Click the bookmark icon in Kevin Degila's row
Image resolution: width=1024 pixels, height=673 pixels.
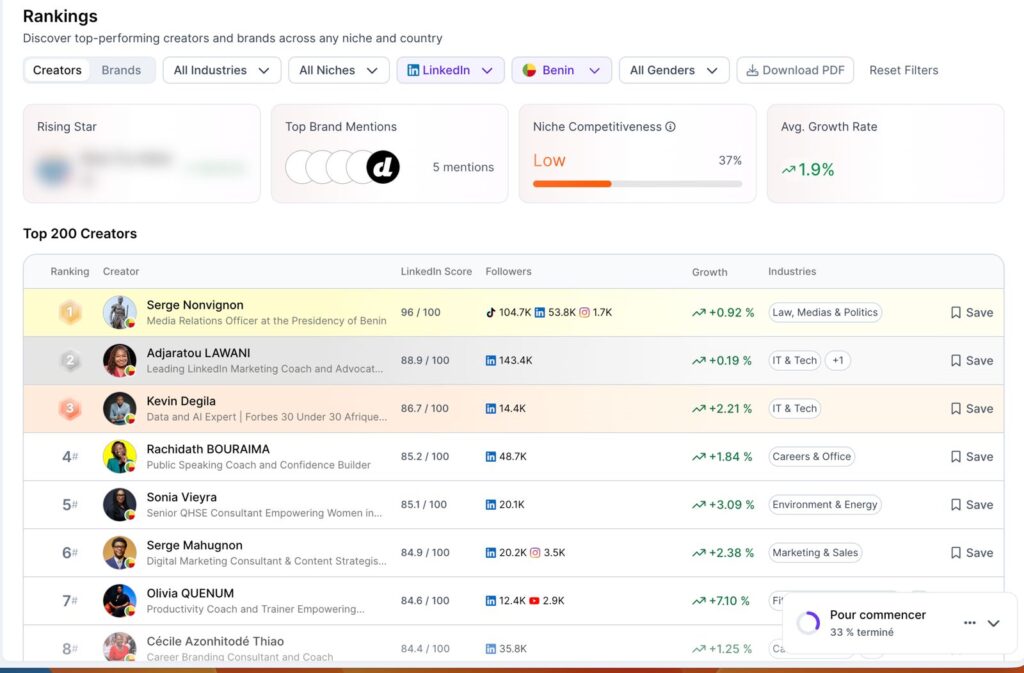pyautogui.click(x=956, y=409)
